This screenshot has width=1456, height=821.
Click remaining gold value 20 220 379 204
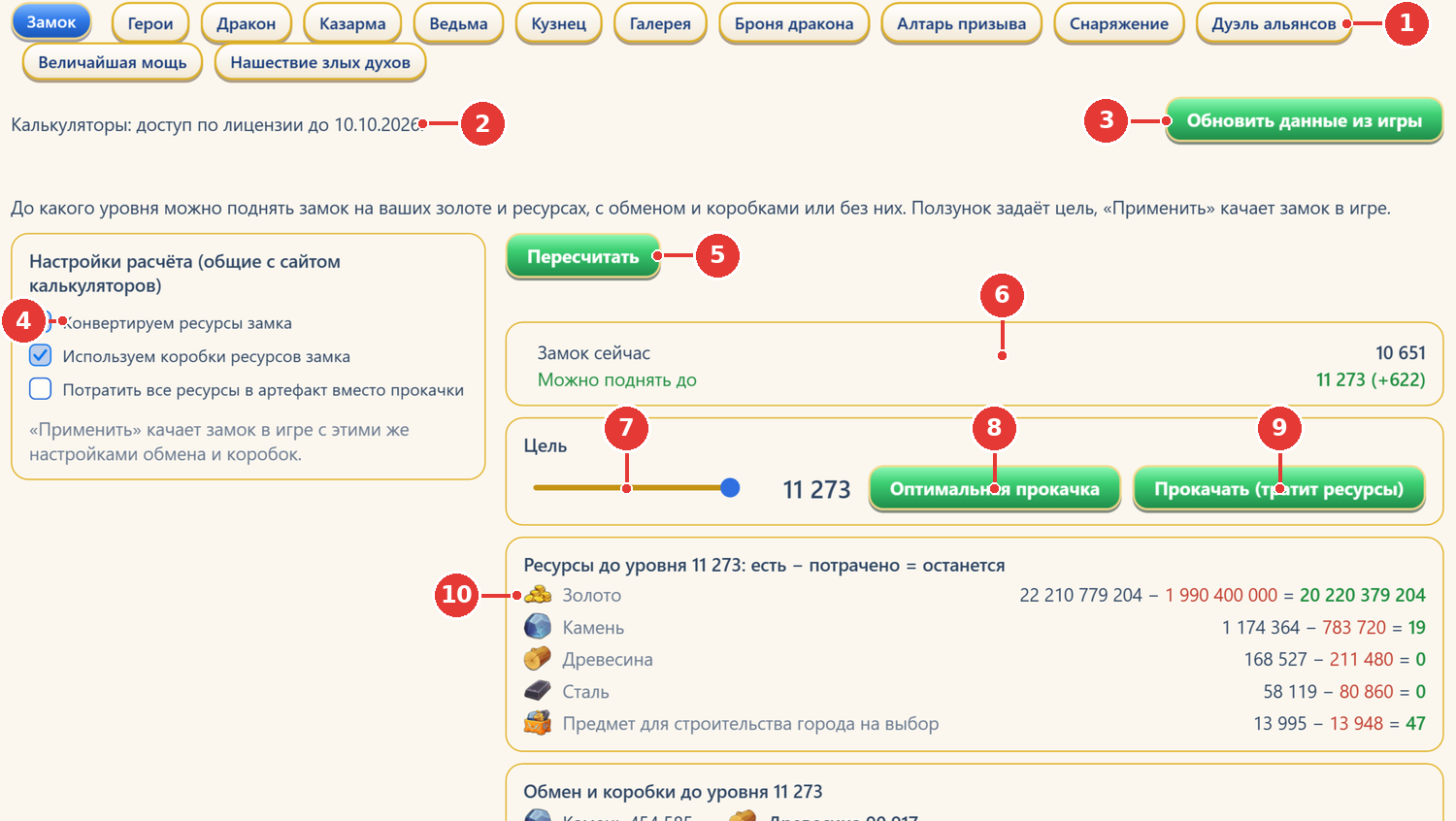1363,595
